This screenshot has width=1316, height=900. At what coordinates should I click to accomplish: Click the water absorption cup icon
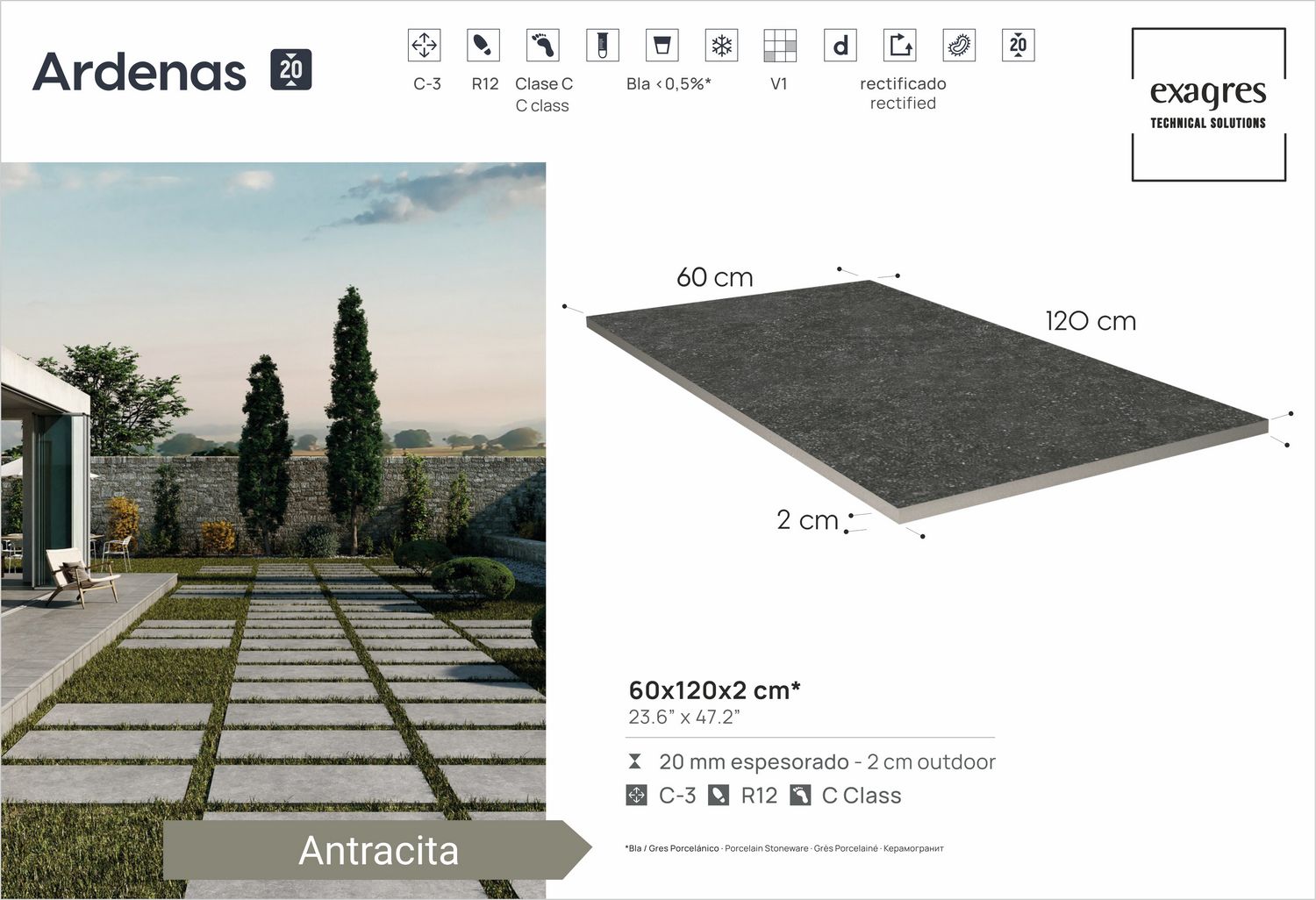pyautogui.click(x=664, y=44)
